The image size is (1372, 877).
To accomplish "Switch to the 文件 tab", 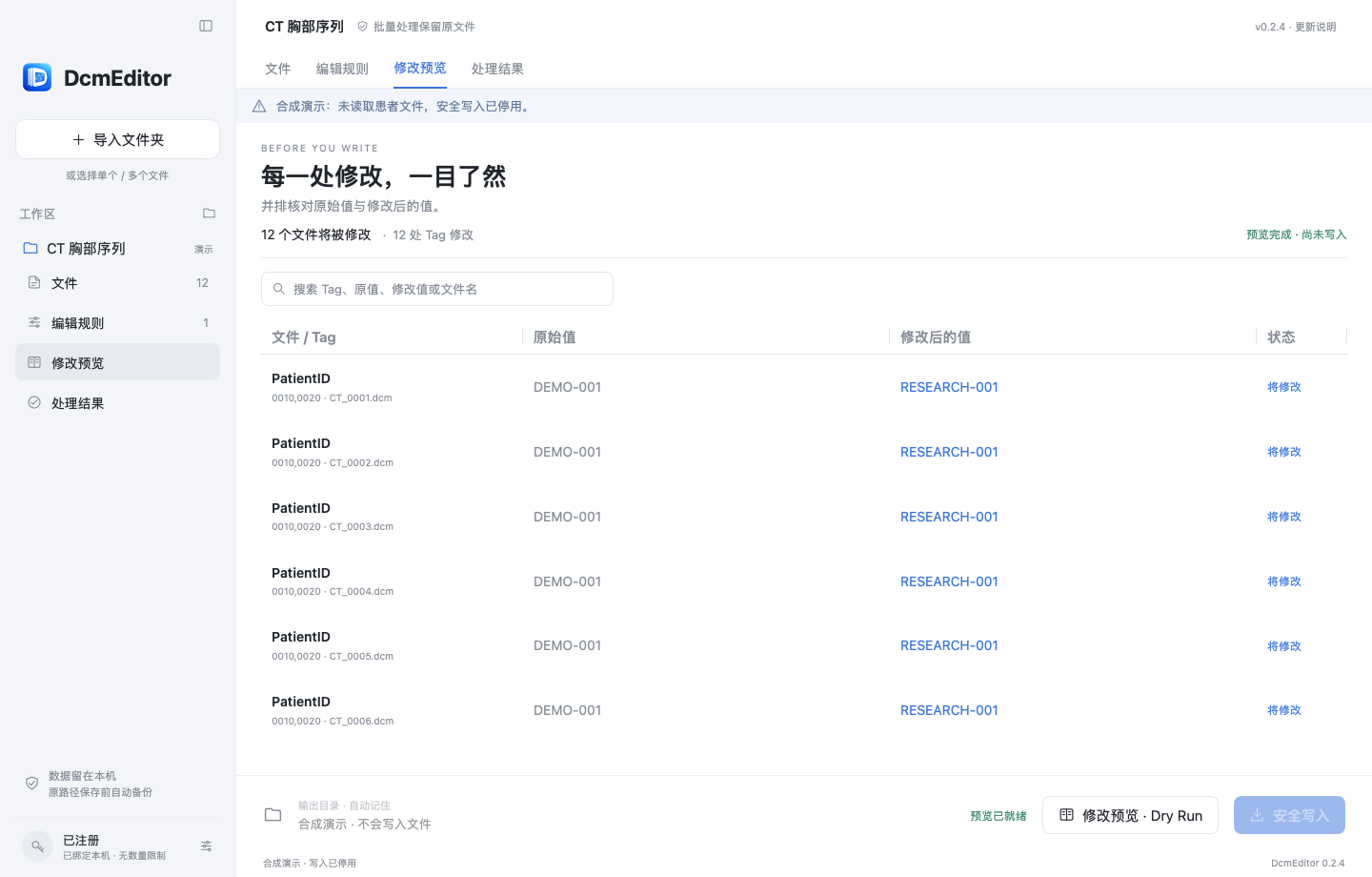I will [x=278, y=69].
